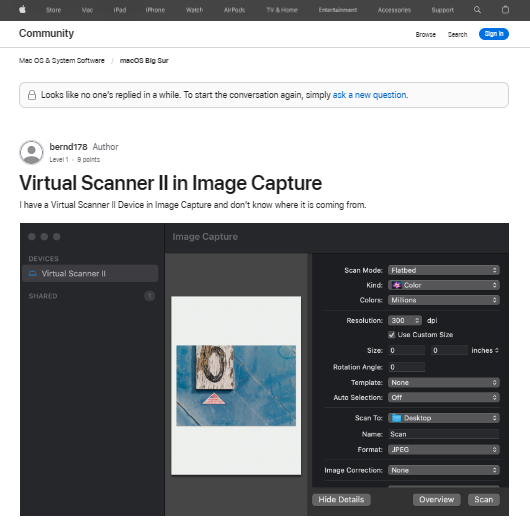Screen dimensions: 530x521
Task: Open the Kind Color dropdown
Action: pos(443,285)
